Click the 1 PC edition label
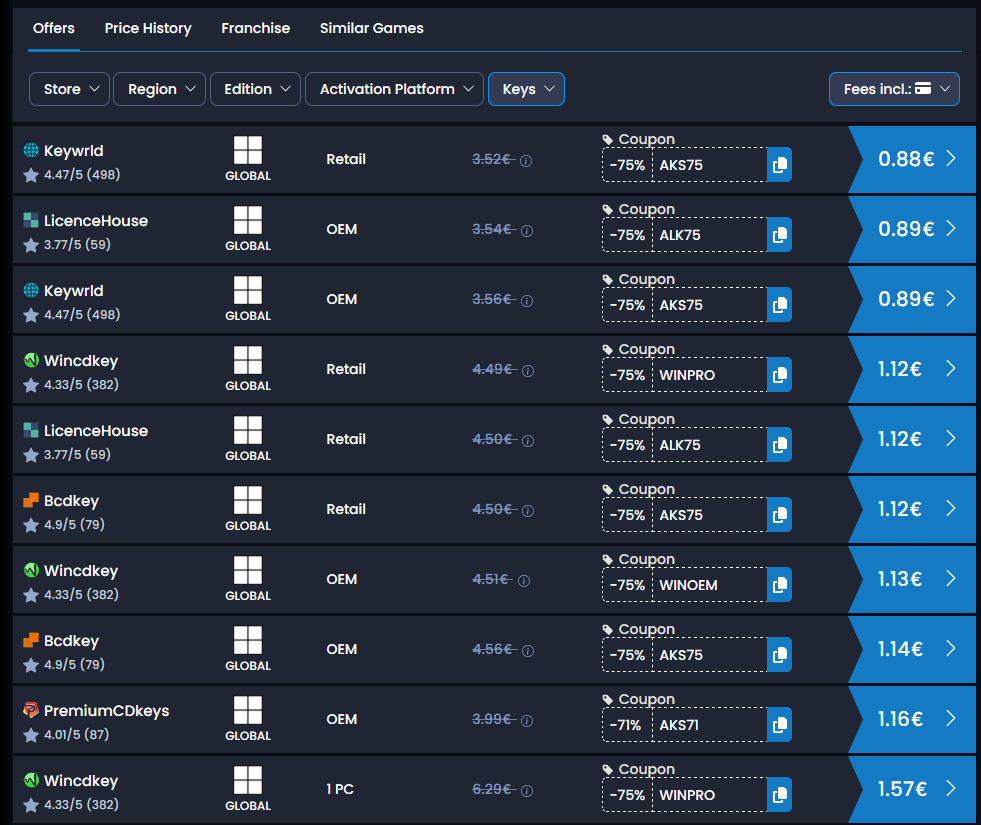This screenshot has width=981, height=825. point(340,789)
